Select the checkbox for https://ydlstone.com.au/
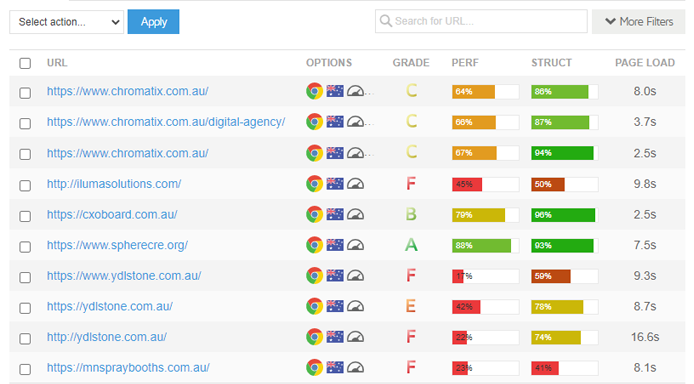This screenshot has height=384, width=694. [25, 308]
